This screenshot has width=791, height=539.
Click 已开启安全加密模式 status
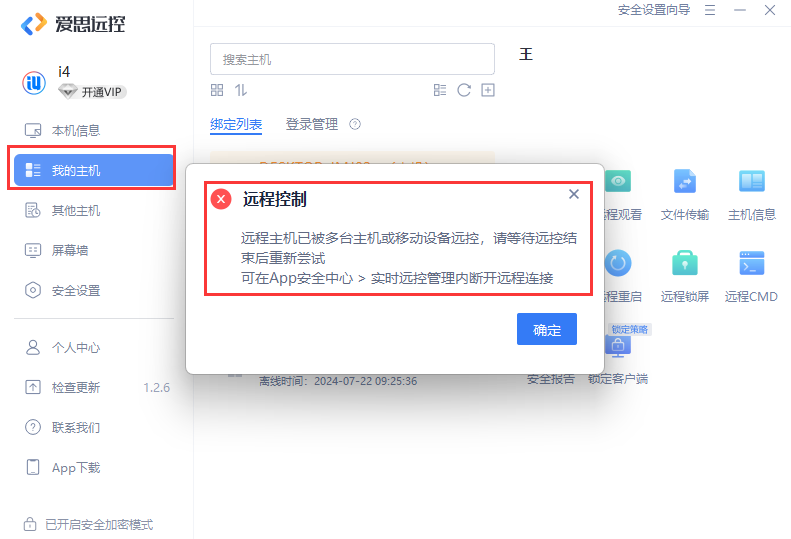[88, 524]
